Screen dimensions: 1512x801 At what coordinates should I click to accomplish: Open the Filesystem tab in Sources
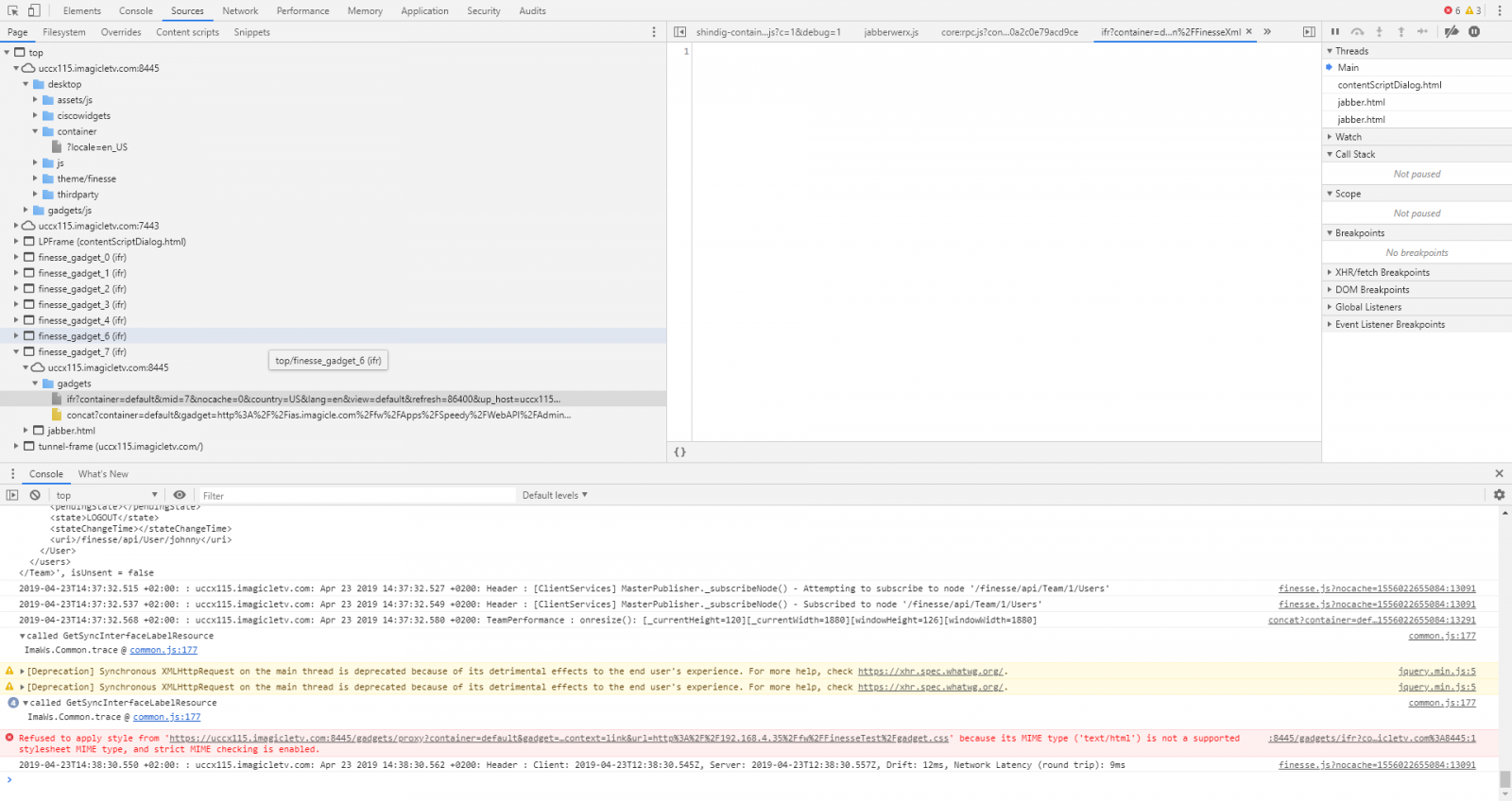point(64,32)
